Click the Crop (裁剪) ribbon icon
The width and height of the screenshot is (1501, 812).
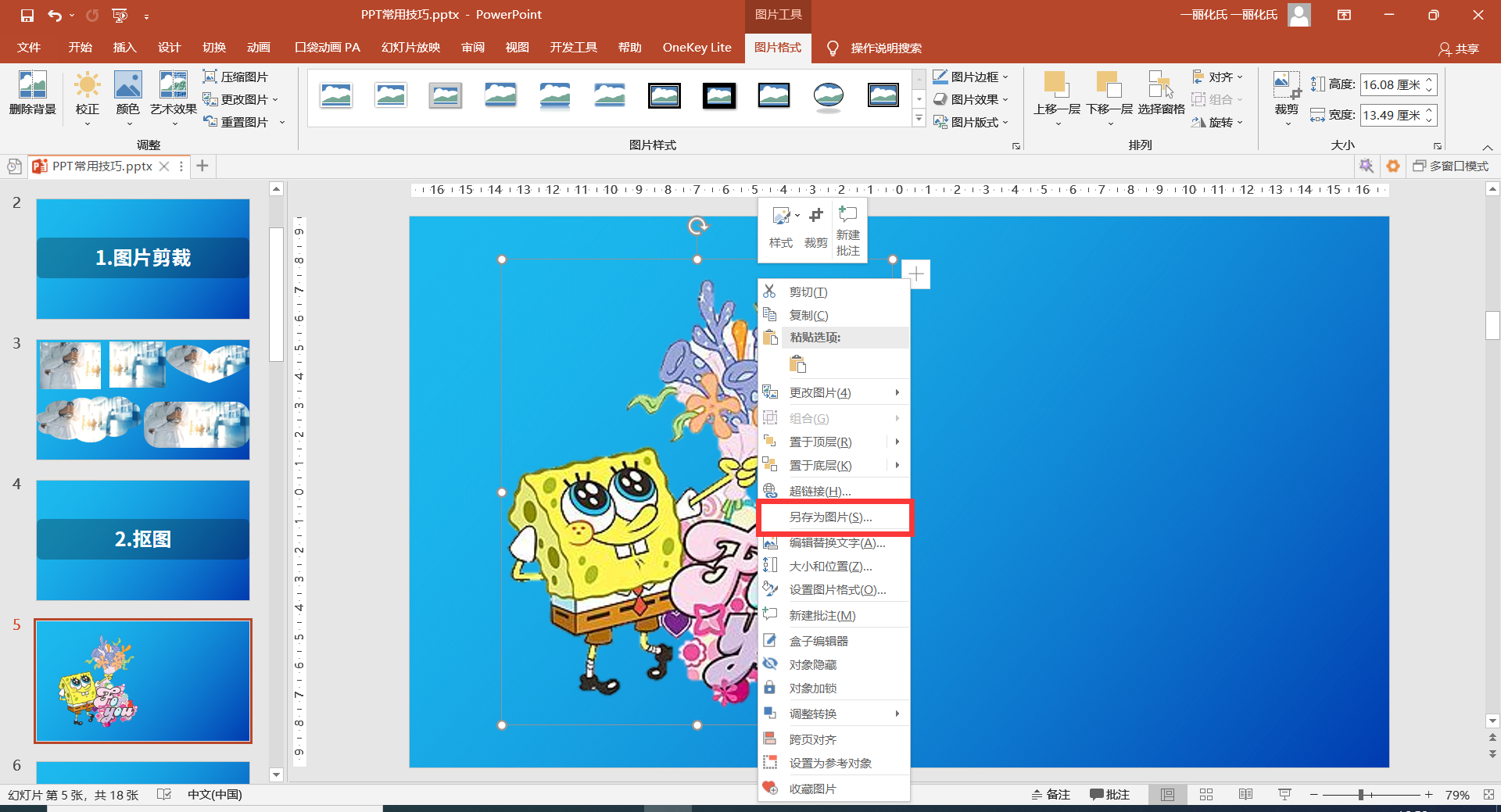[1286, 85]
